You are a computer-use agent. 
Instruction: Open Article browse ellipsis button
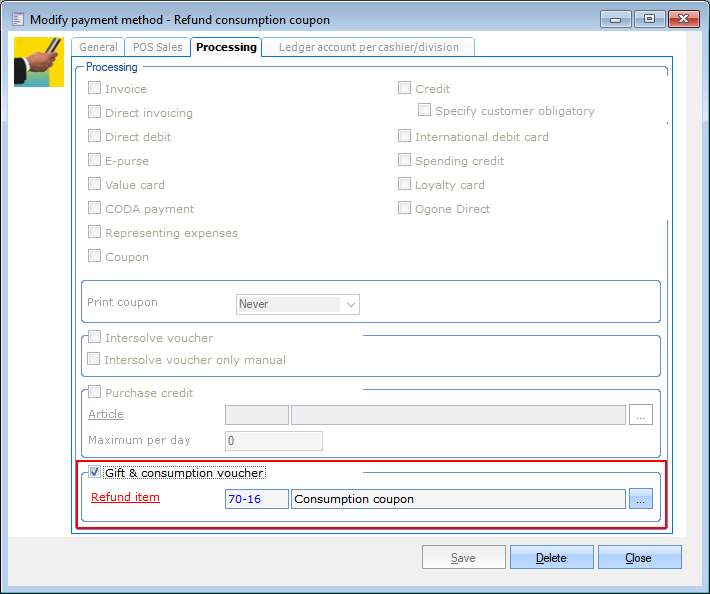click(x=641, y=415)
